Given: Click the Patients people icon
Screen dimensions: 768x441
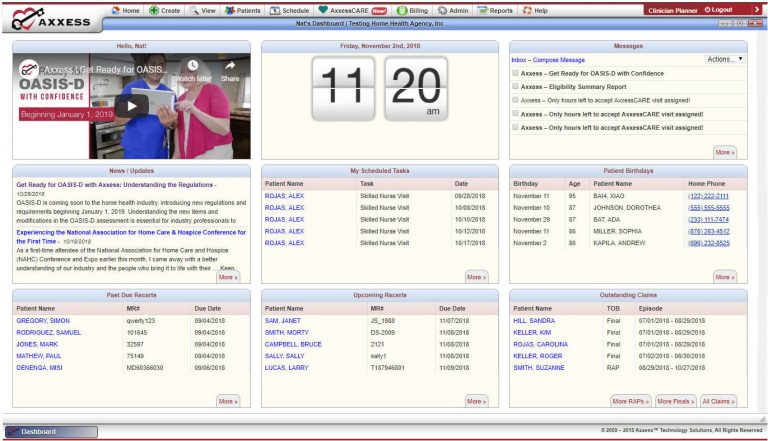Looking at the screenshot, I should pos(230,10).
